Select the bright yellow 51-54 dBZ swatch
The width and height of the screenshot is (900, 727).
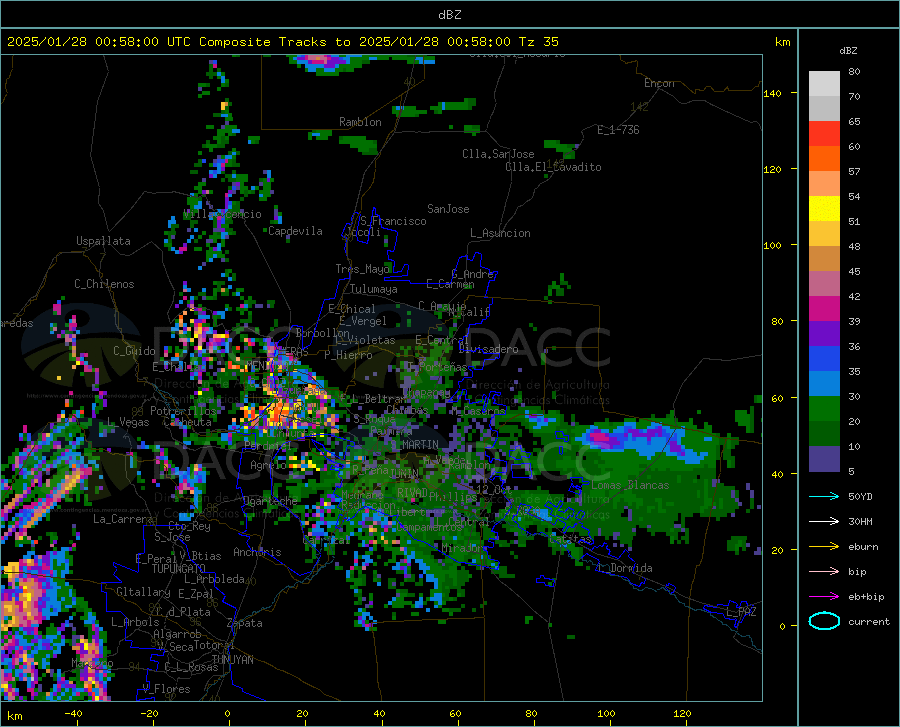click(x=824, y=209)
